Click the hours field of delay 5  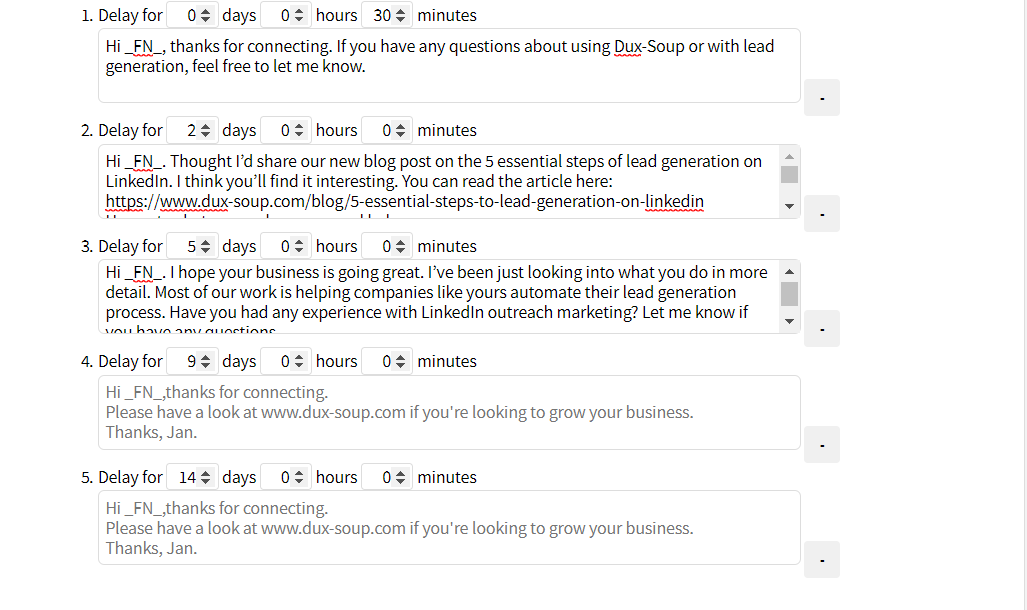pyautogui.click(x=285, y=477)
